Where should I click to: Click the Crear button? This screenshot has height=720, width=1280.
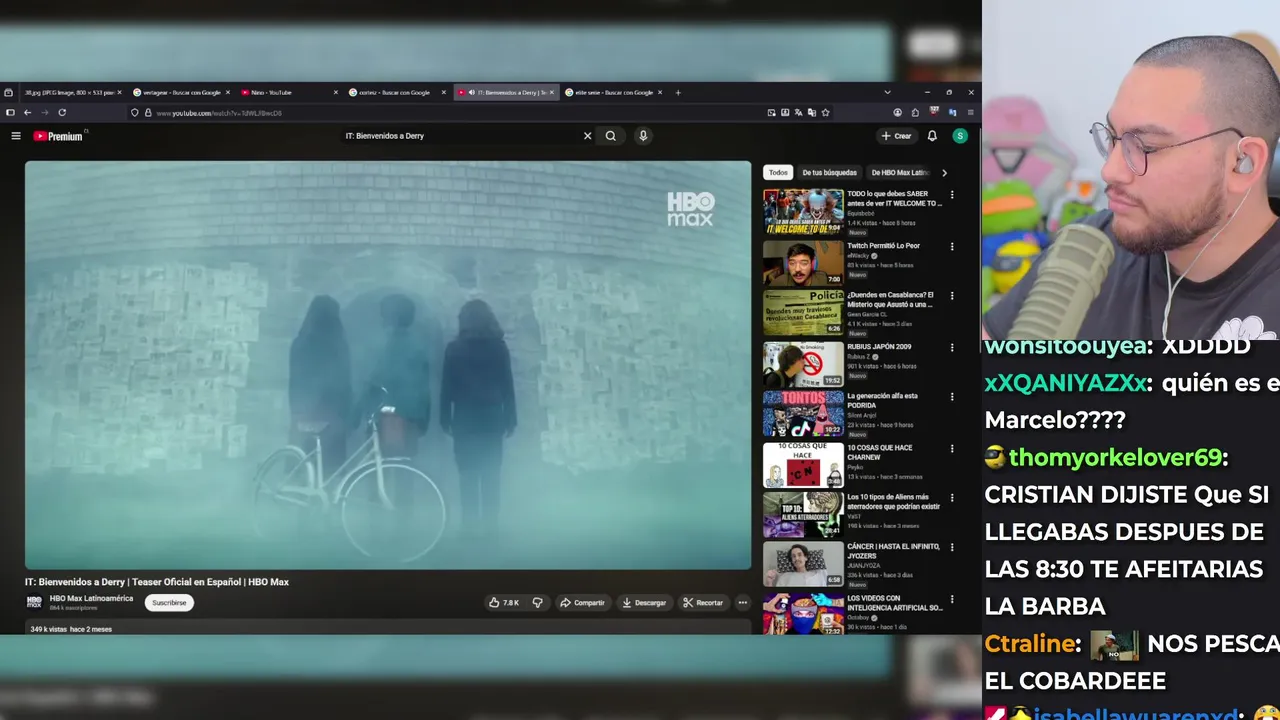tap(896, 136)
